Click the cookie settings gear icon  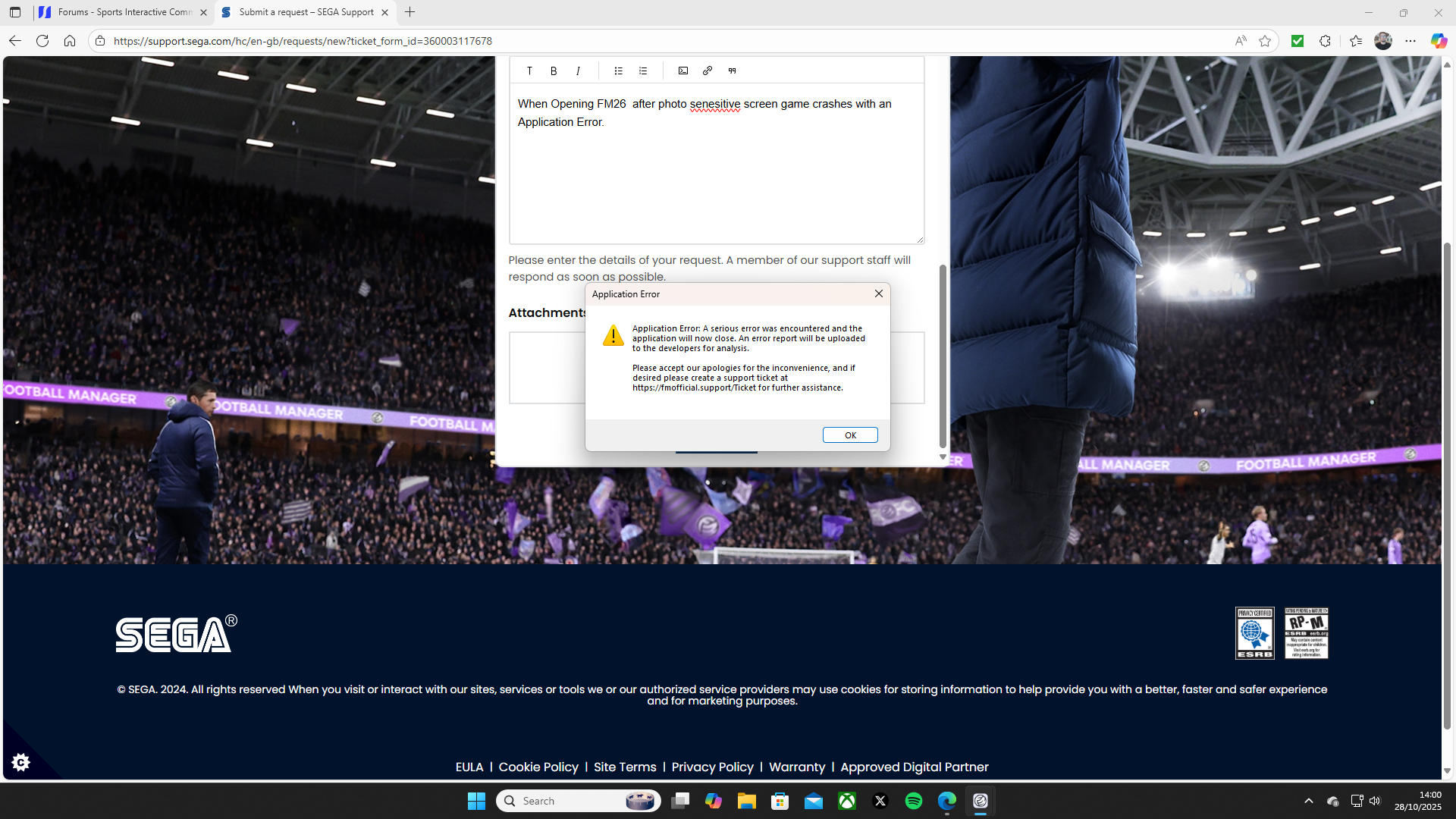coord(21,762)
